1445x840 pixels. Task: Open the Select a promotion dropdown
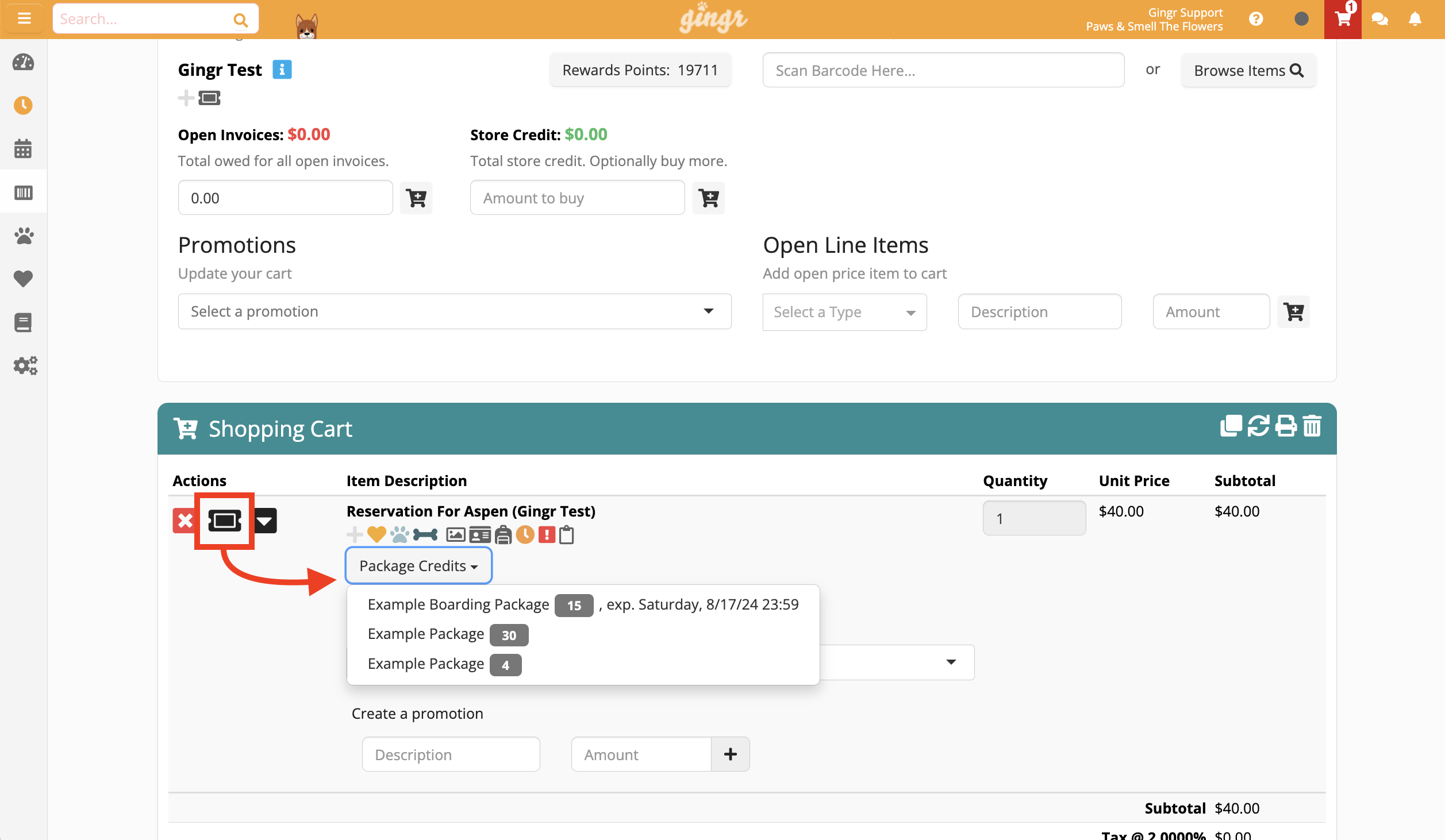point(454,311)
